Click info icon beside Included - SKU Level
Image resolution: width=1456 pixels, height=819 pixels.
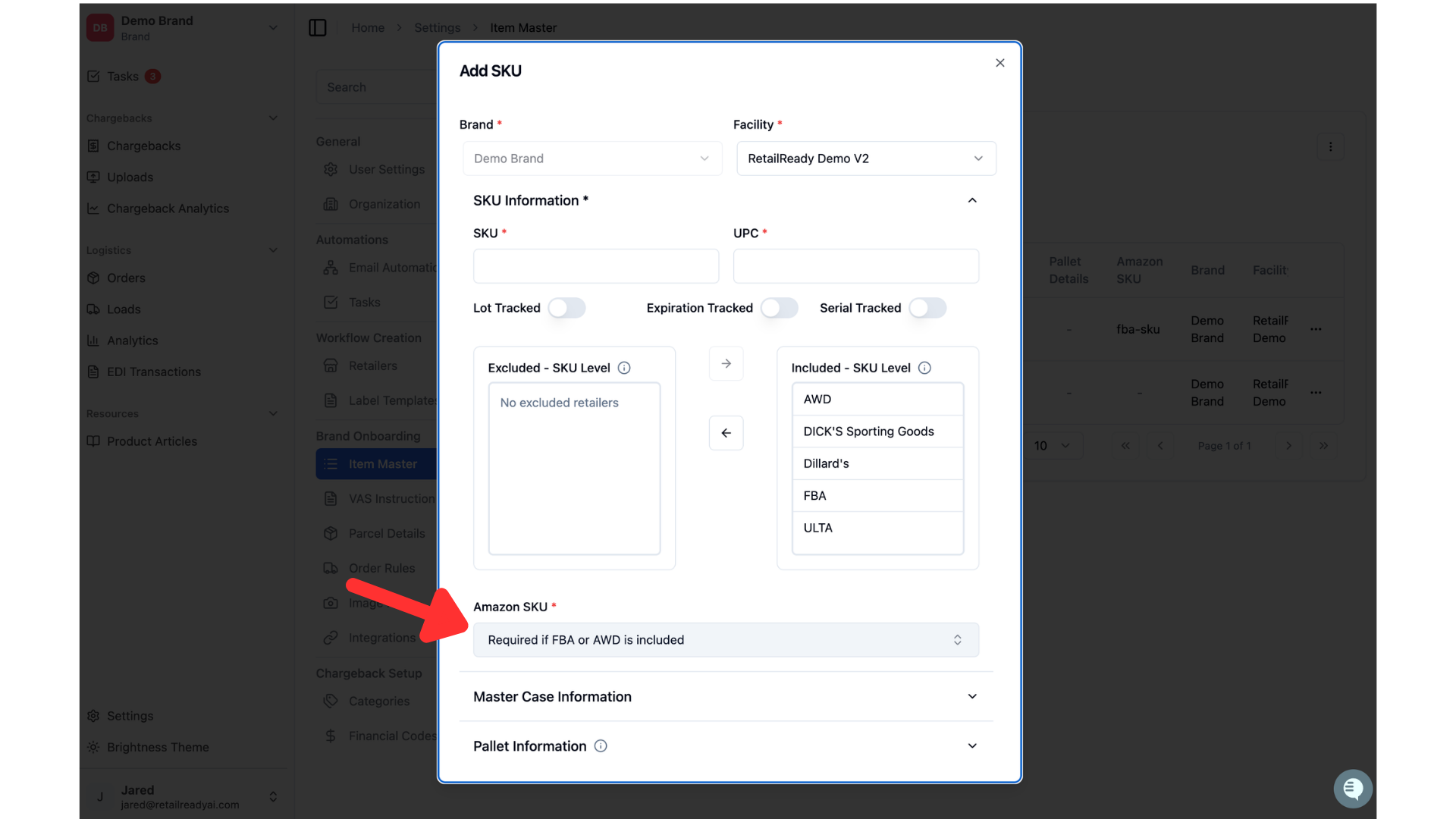coord(924,368)
